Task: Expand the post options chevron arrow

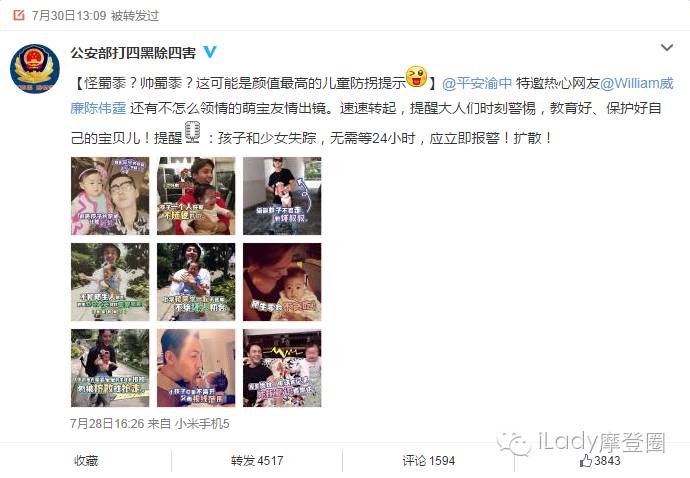Action: tap(667, 47)
